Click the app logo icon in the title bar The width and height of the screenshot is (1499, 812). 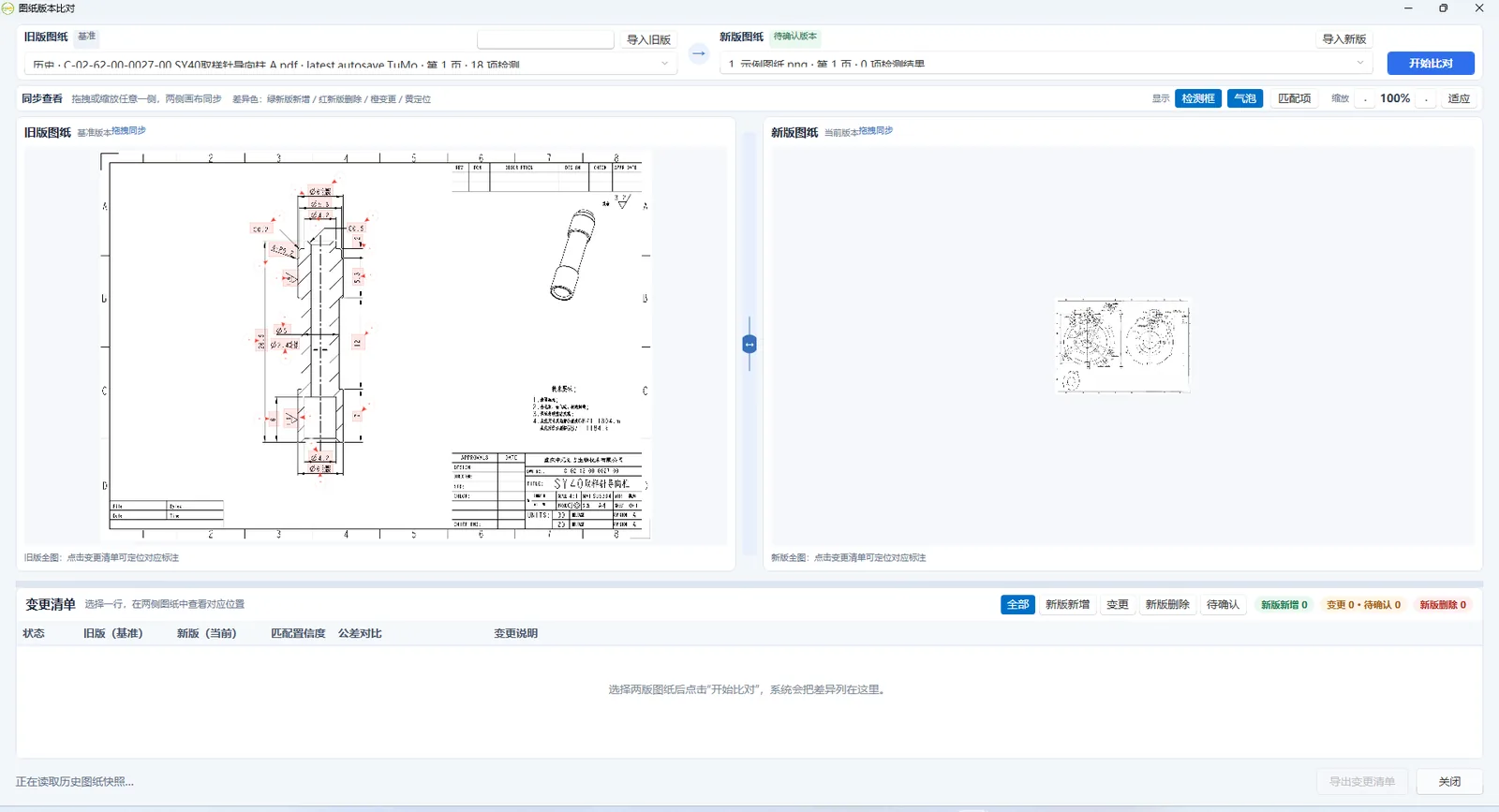pyautogui.click(x=8, y=8)
